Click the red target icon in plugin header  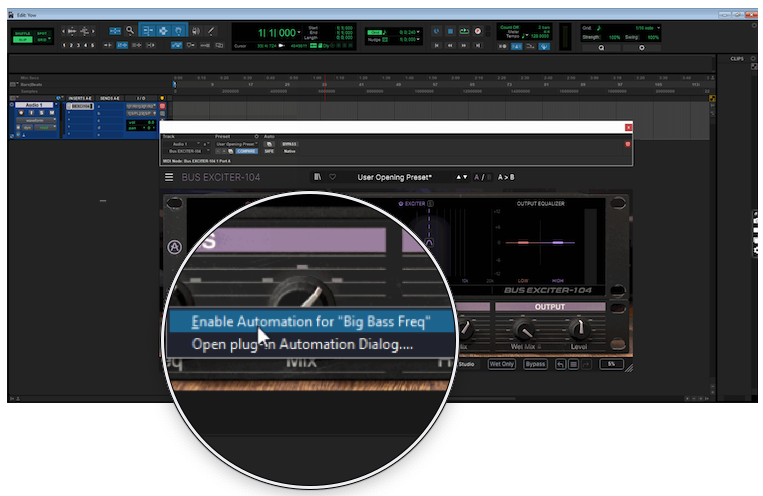point(628,144)
